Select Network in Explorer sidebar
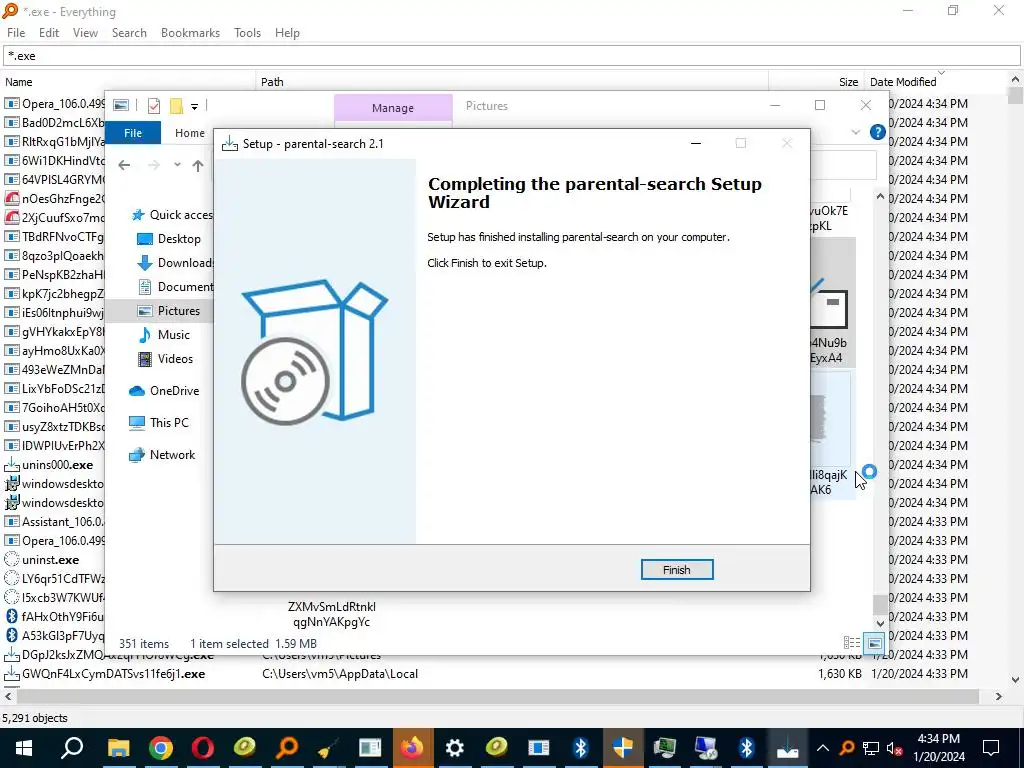 162,455
